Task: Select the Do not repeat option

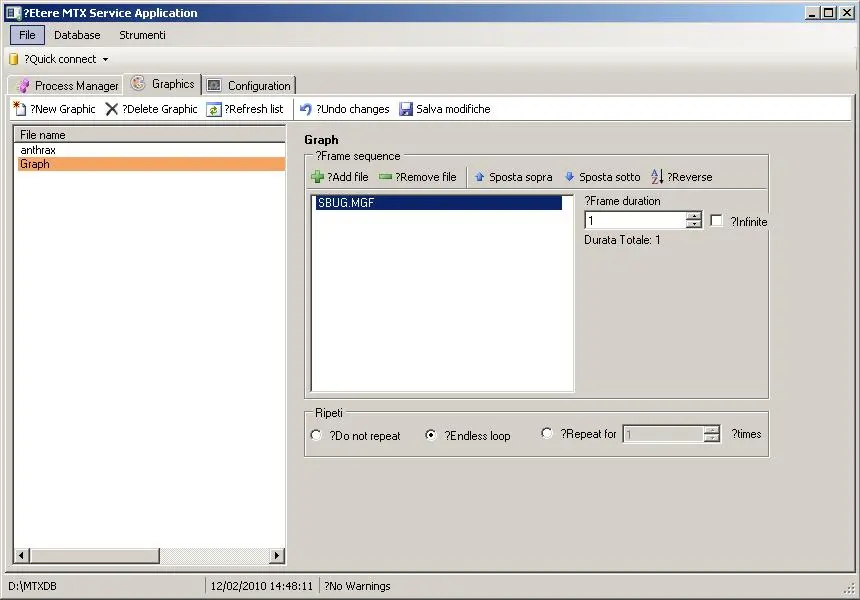Action: coord(316,435)
